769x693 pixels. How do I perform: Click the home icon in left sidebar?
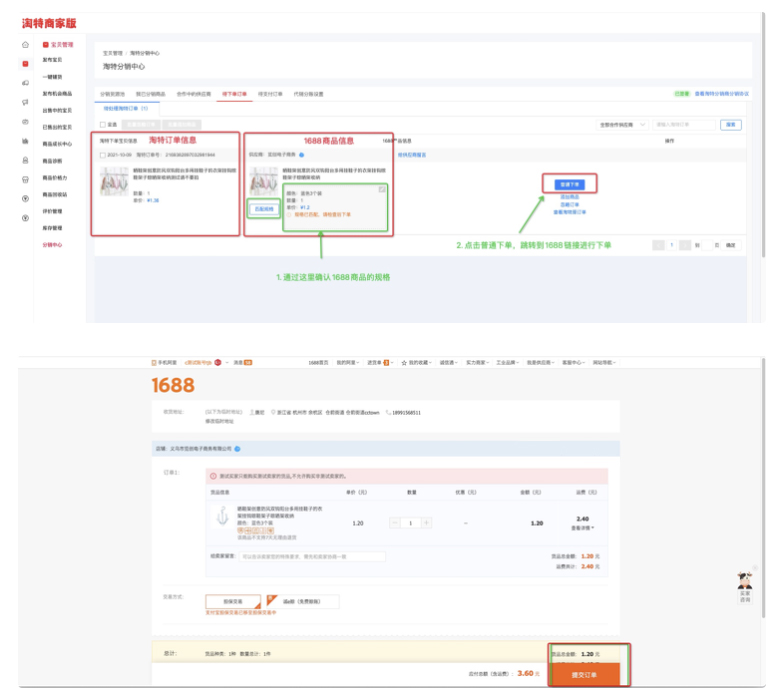(x=26, y=45)
